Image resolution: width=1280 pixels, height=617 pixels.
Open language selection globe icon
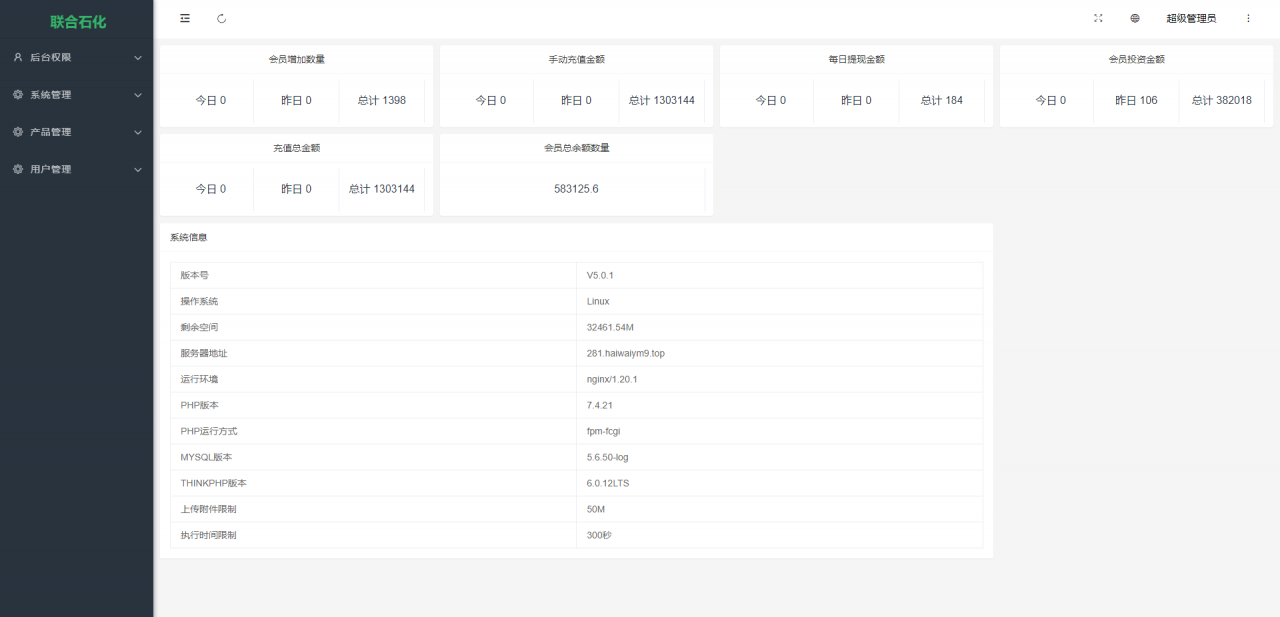(1135, 18)
